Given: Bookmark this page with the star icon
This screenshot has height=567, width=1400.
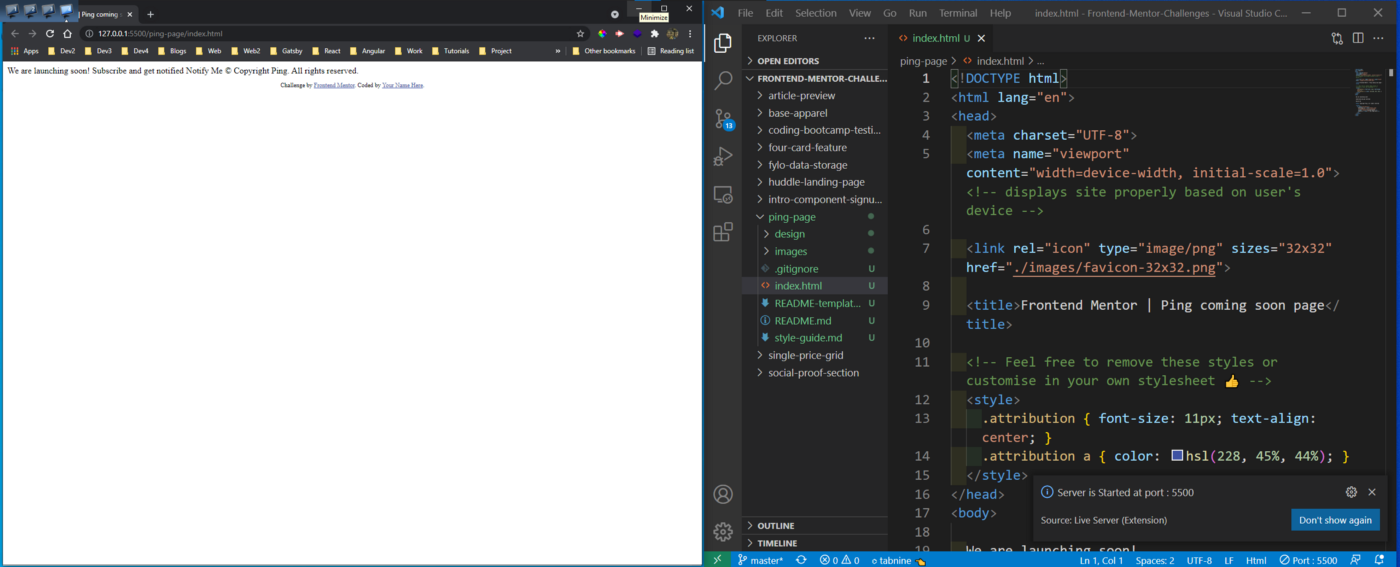Looking at the screenshot, I should click(x=580, y=33).
